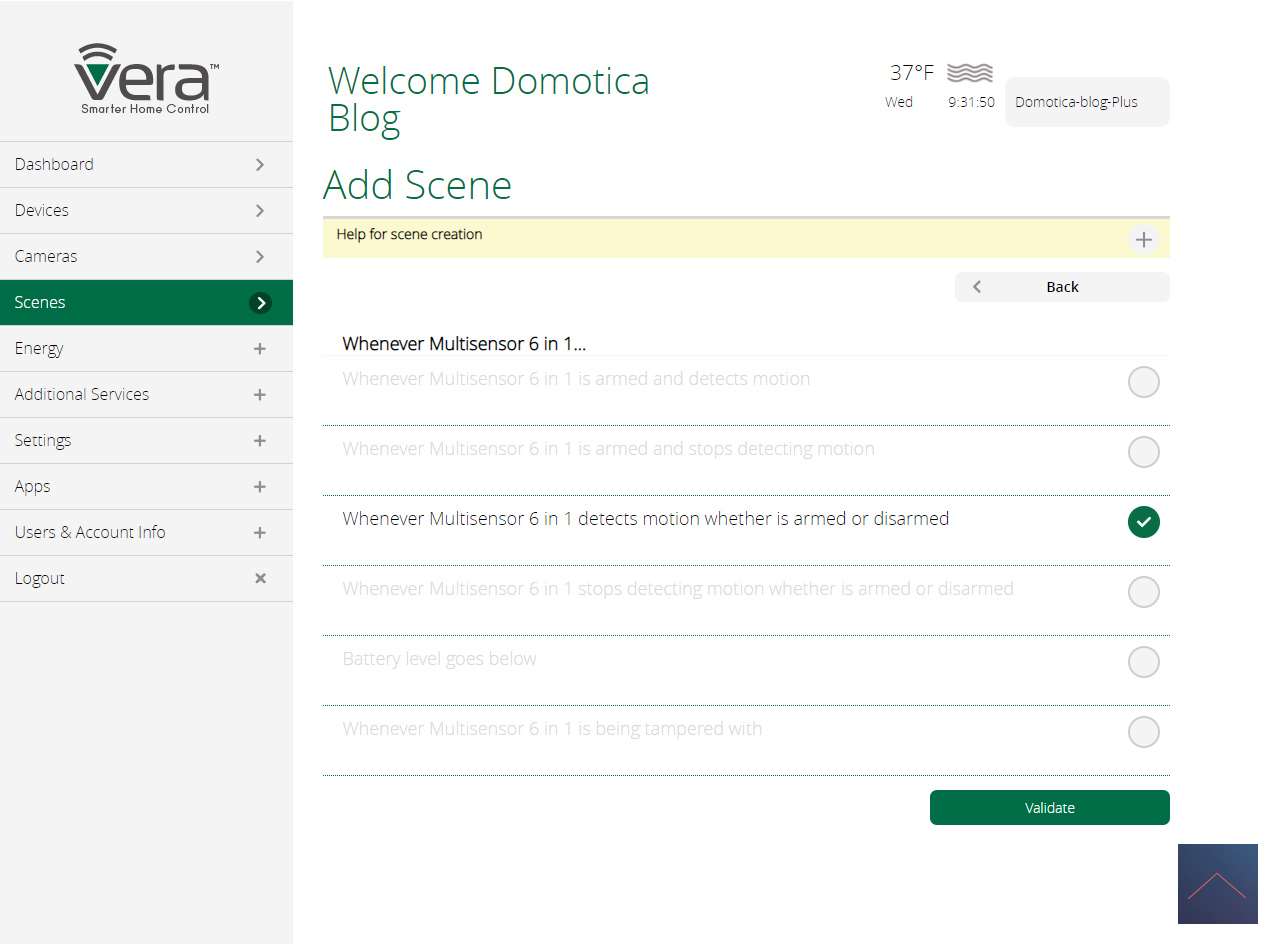Click the Vera logo
1278x944 pixels.
point(146,78)
